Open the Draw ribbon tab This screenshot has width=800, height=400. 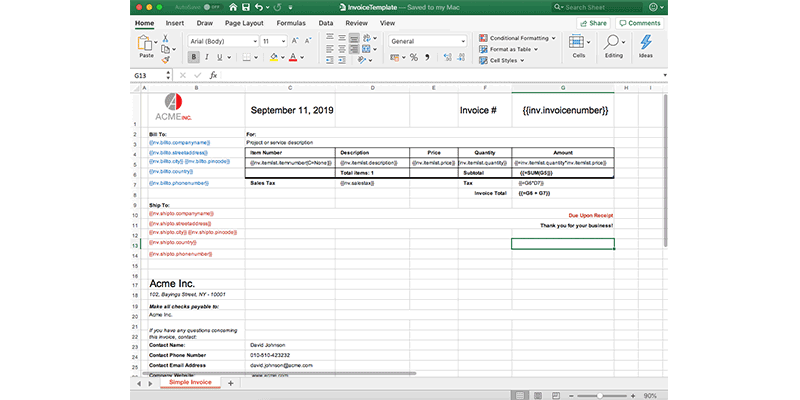205,23
